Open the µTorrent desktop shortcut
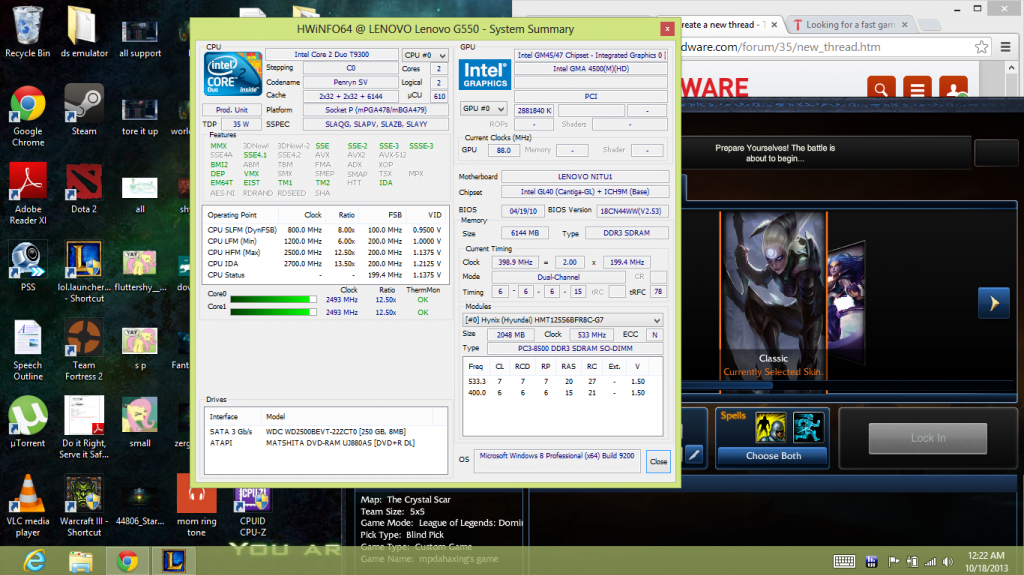The image size is (1024, 575). [28, 418]
